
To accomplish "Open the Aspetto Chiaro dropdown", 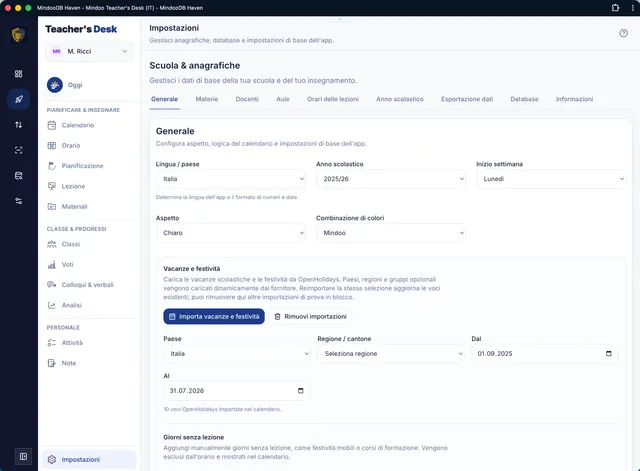I will point(231,233).
